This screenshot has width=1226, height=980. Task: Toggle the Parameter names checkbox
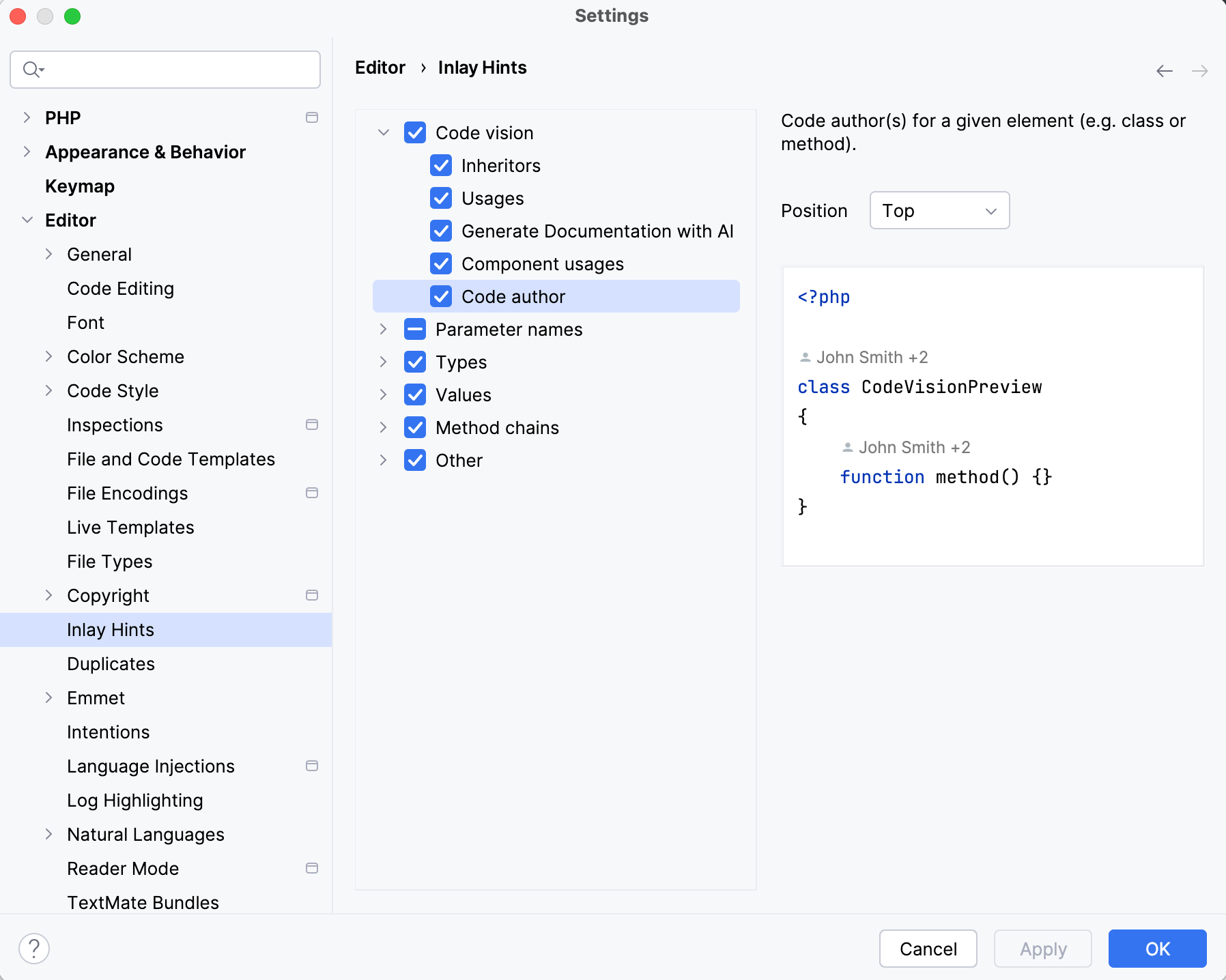(415, 329)
